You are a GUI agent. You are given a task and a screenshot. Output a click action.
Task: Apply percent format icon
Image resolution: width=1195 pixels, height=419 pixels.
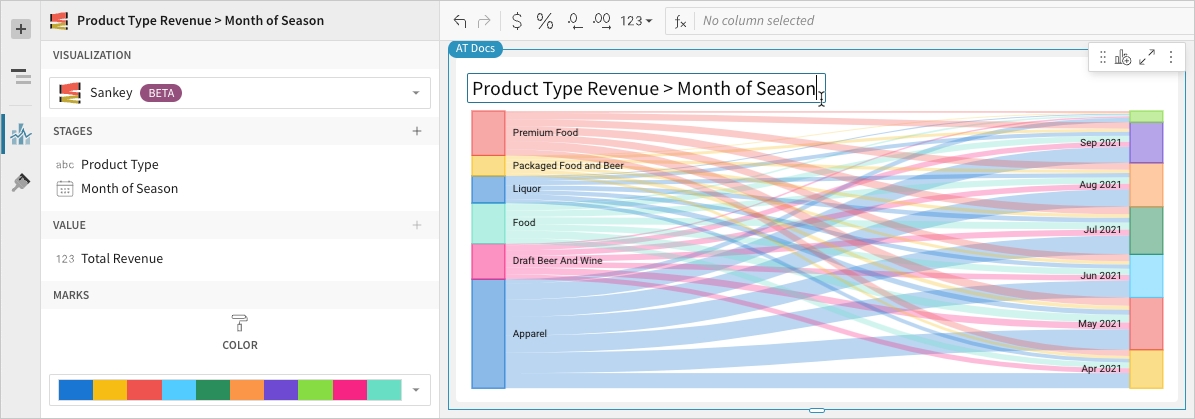[x=545, y=20]
